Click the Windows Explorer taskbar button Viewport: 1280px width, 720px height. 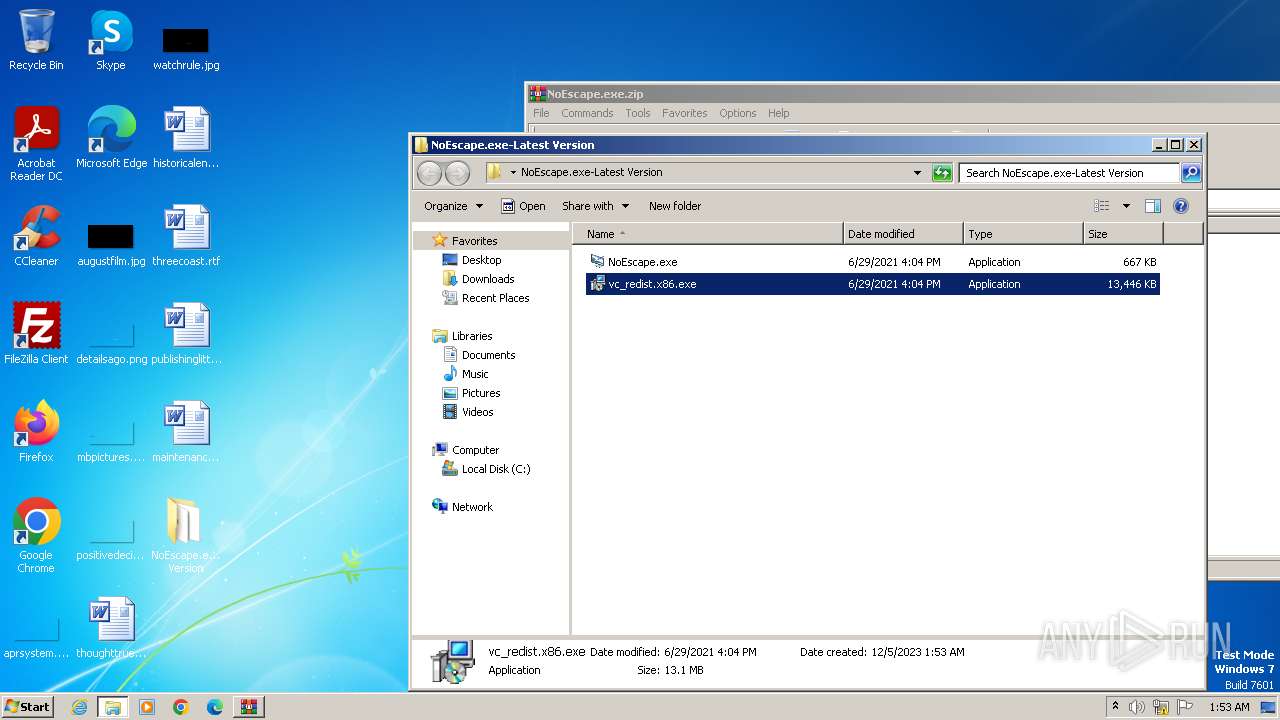[x=112, y=707]
